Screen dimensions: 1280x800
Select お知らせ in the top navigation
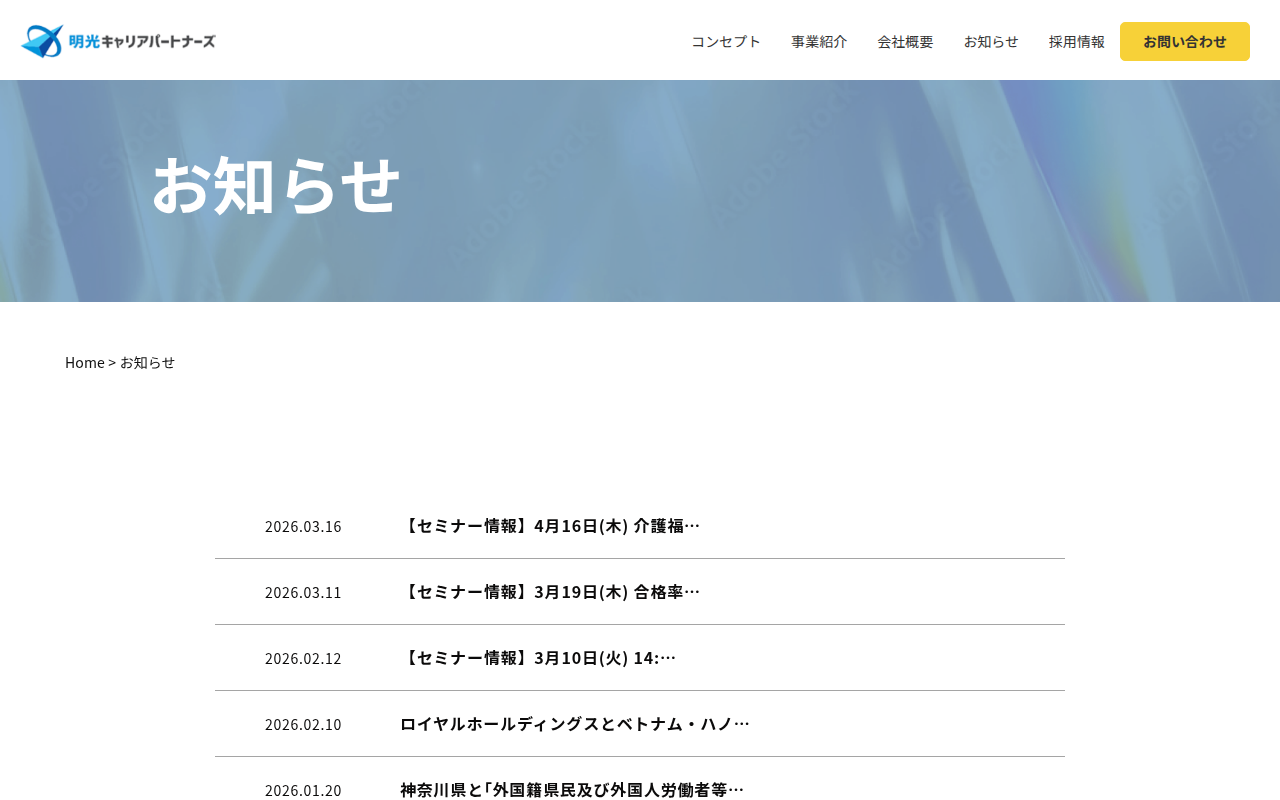991,41
